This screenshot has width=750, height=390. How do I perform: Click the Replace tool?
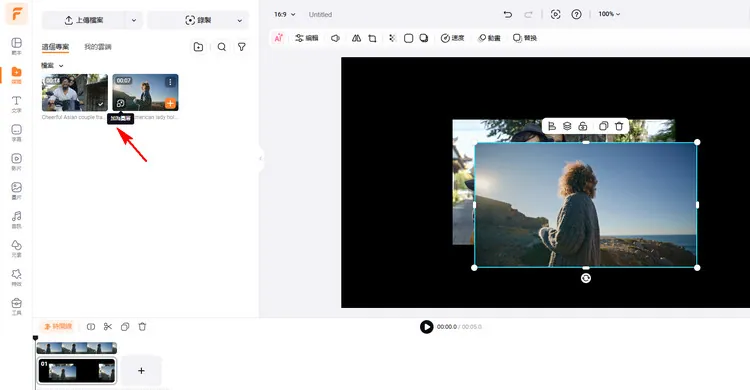point(525,38)
